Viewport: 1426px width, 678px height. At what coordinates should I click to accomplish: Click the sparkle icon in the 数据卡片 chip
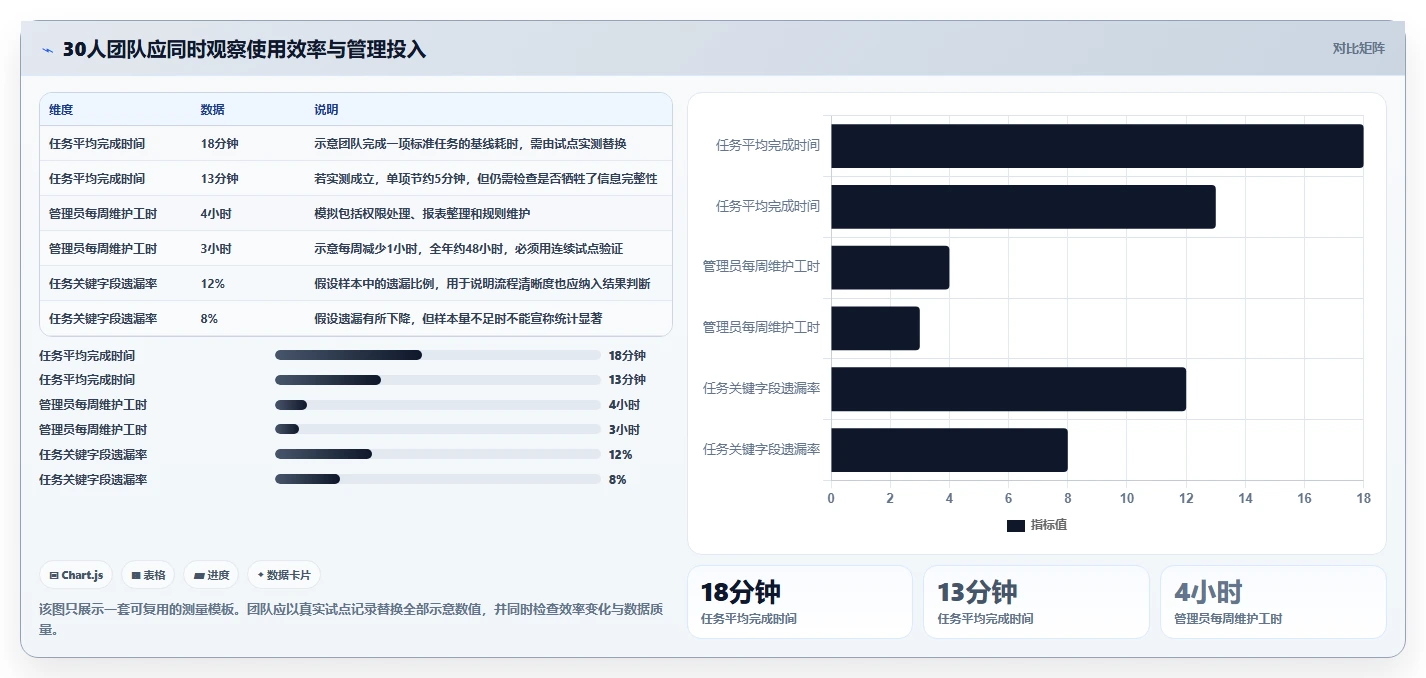coord(260,575)
